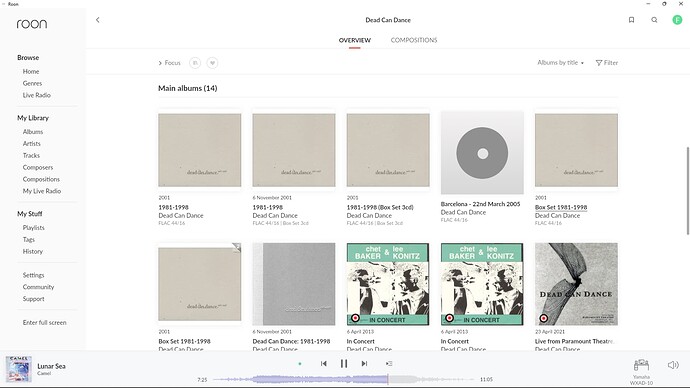
Task: Switch to the Compositions tab
Action: [414, 40]
